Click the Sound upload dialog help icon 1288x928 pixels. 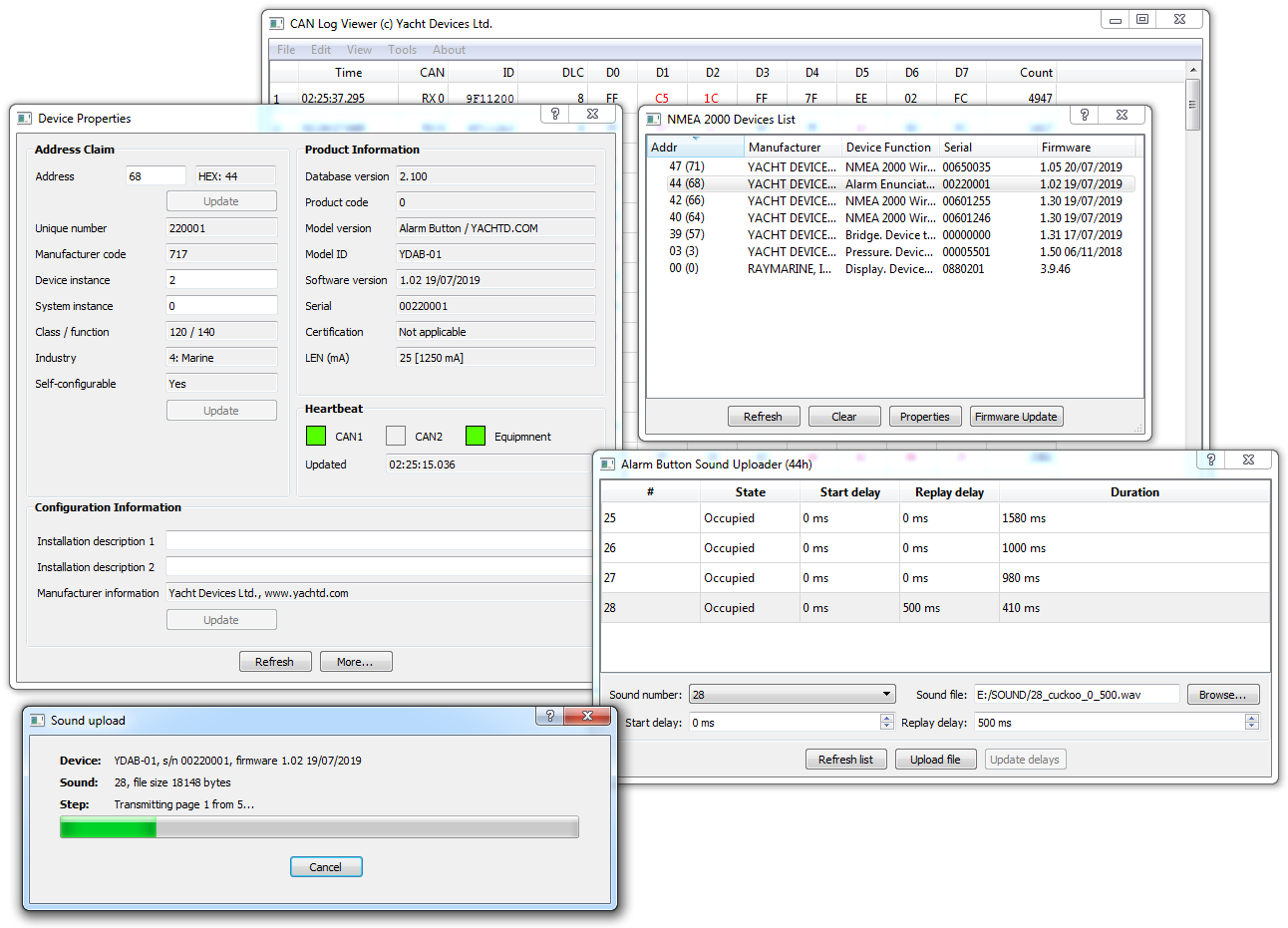pos(550,716)
